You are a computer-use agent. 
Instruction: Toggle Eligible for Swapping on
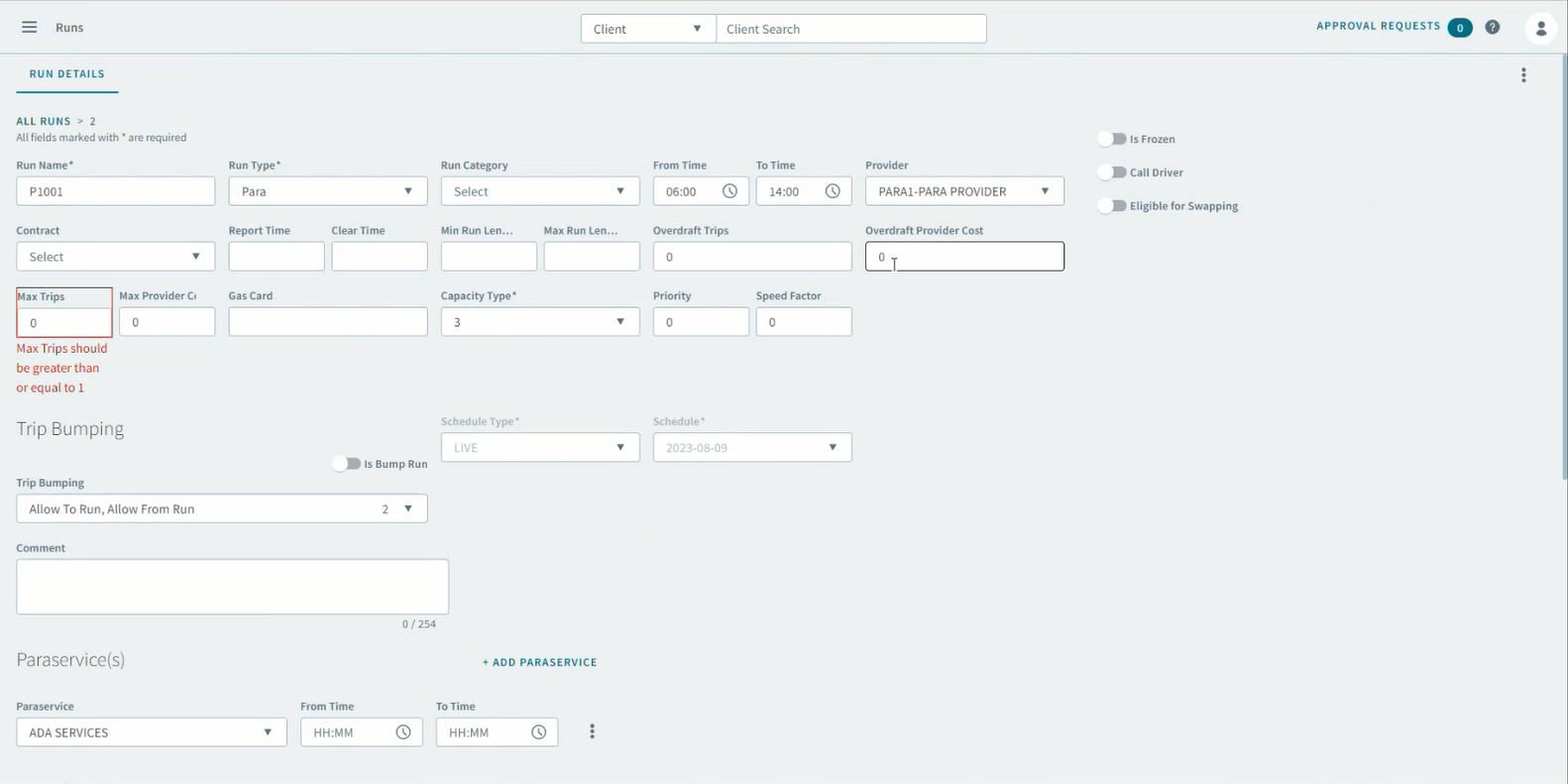(1112, 206)
